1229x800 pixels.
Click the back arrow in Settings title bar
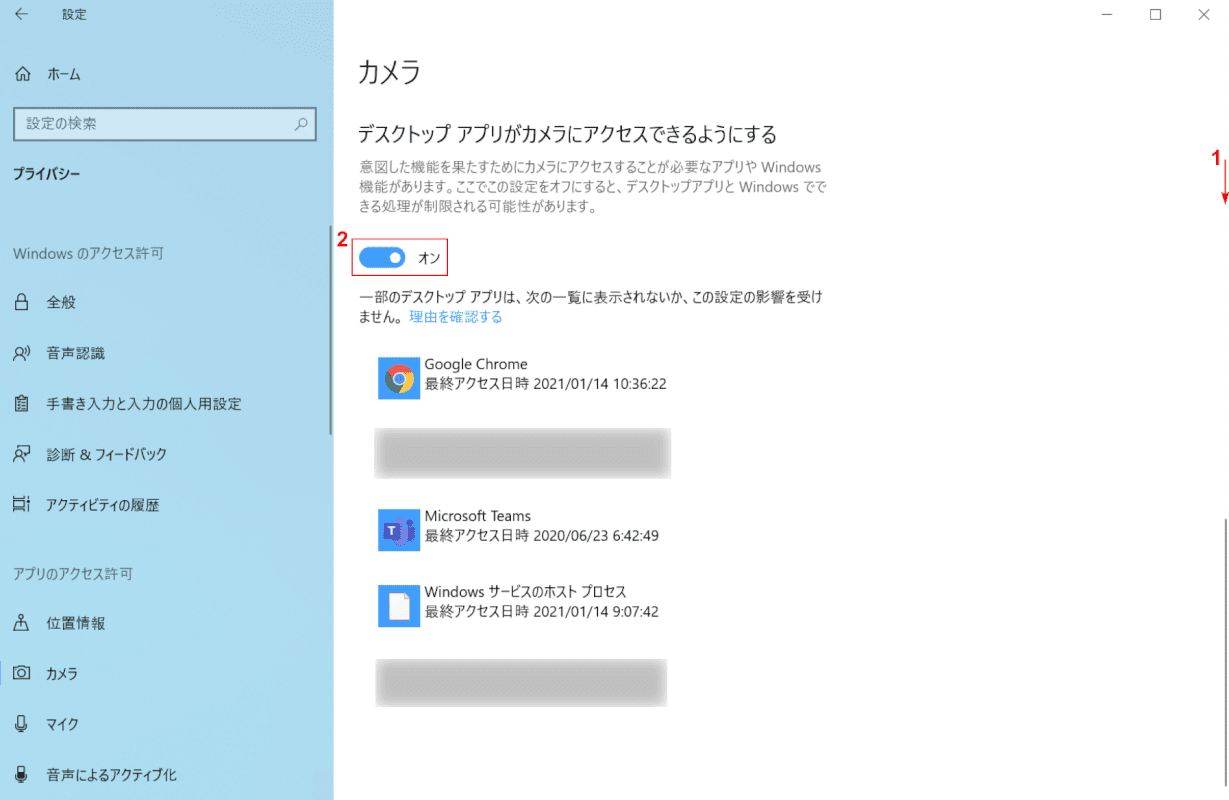[22, 14]
